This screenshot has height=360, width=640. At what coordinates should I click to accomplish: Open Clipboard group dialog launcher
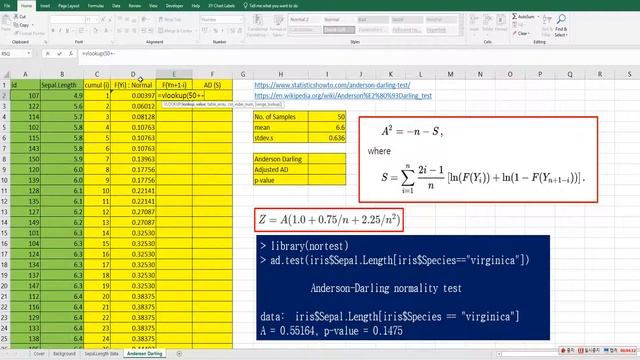click(x=46, y=42)
